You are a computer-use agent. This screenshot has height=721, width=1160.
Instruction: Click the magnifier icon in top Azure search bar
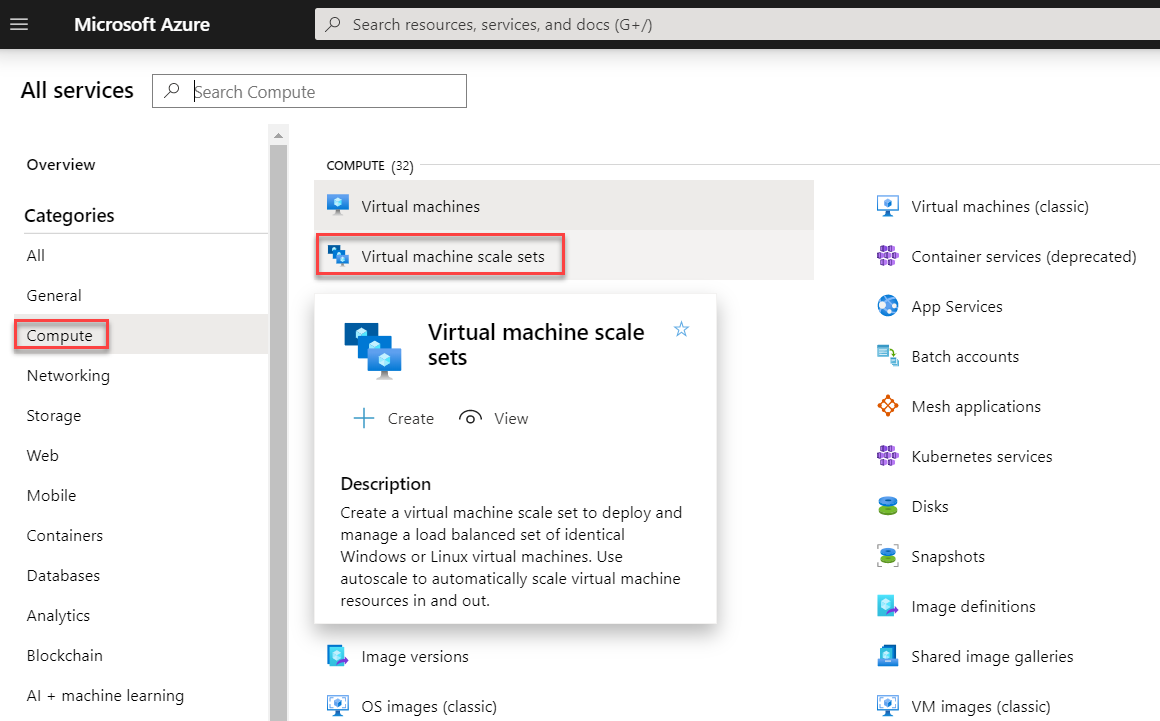tap(334, 24)
